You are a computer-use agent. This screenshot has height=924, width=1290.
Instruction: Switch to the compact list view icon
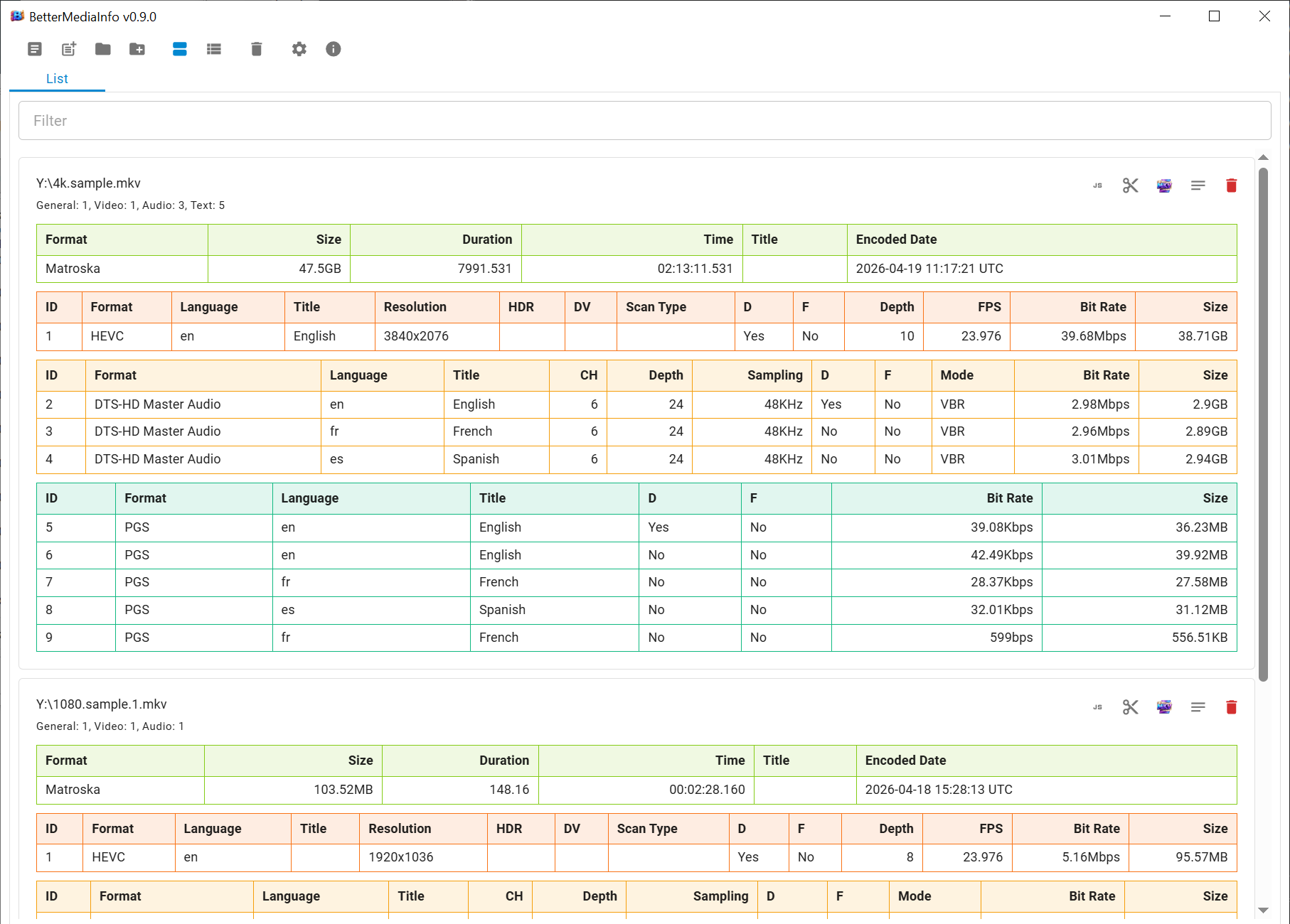tap(214, 49)
